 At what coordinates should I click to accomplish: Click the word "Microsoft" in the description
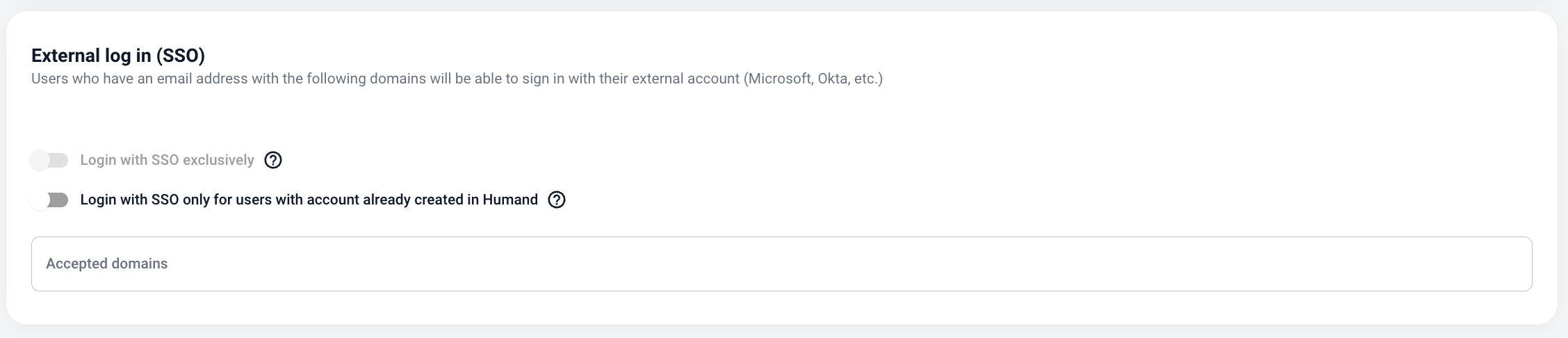(x=778, y=79)
